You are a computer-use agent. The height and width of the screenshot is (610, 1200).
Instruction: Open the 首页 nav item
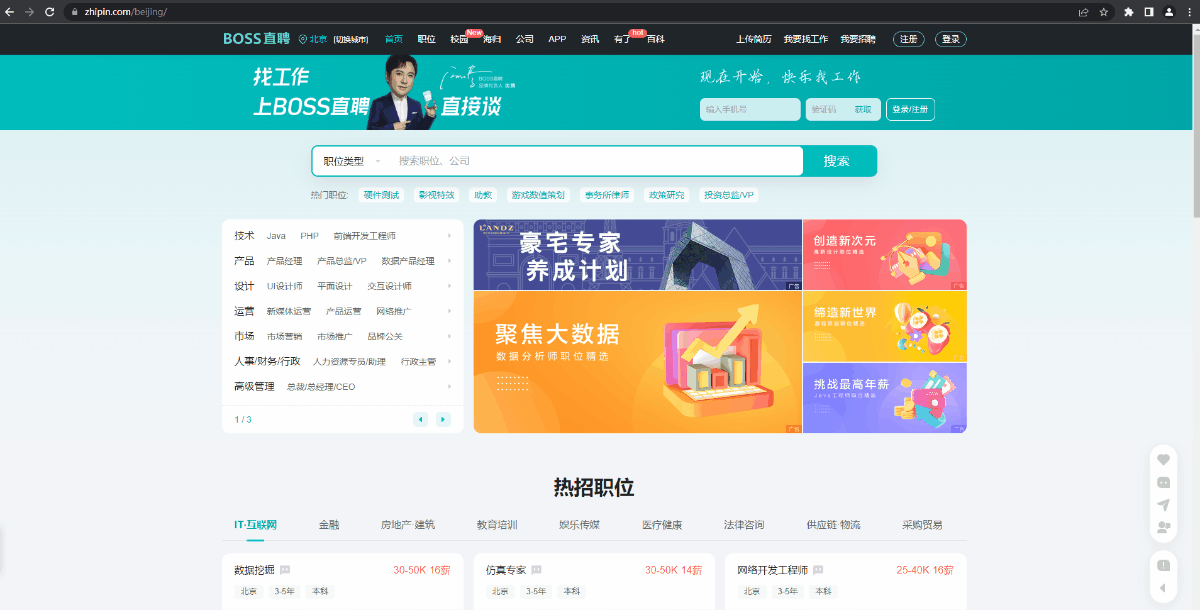(394, 39)
